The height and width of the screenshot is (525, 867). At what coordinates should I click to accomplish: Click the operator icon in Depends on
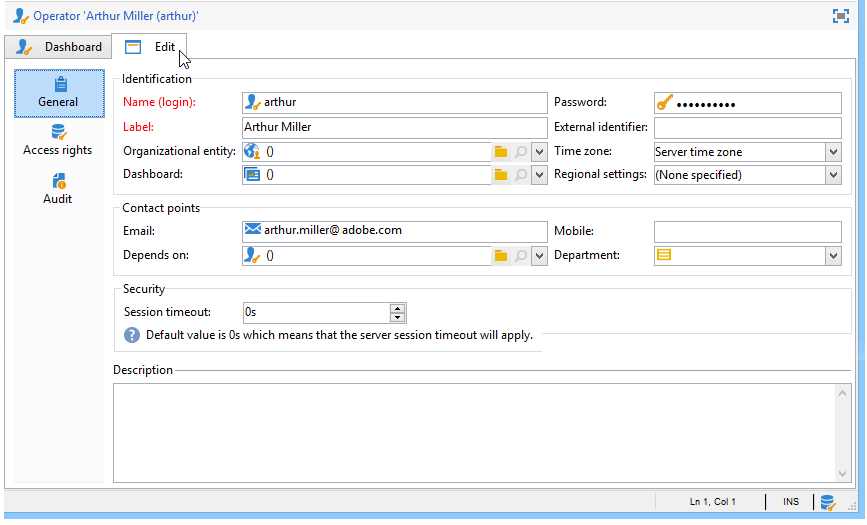click(252, 255)
